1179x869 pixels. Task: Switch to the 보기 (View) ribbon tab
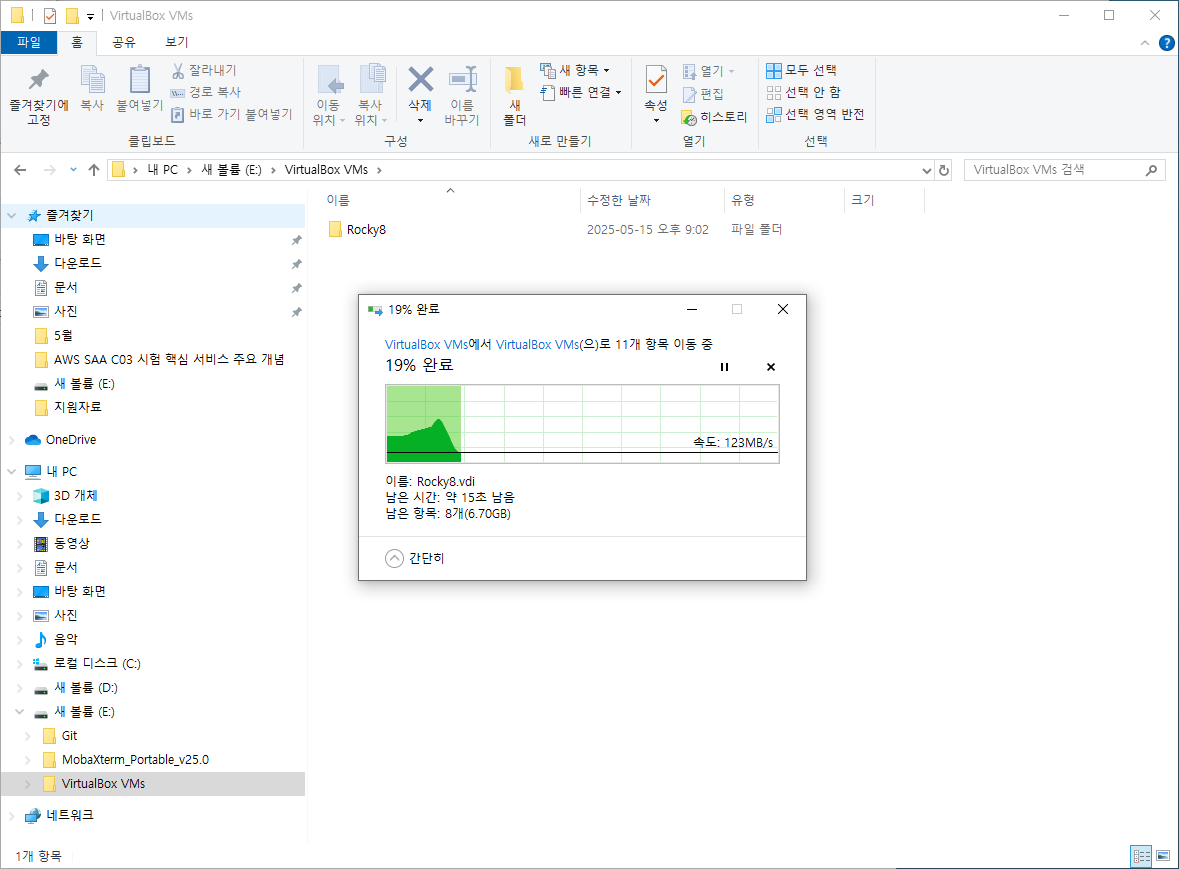click(x=177, y=42)
